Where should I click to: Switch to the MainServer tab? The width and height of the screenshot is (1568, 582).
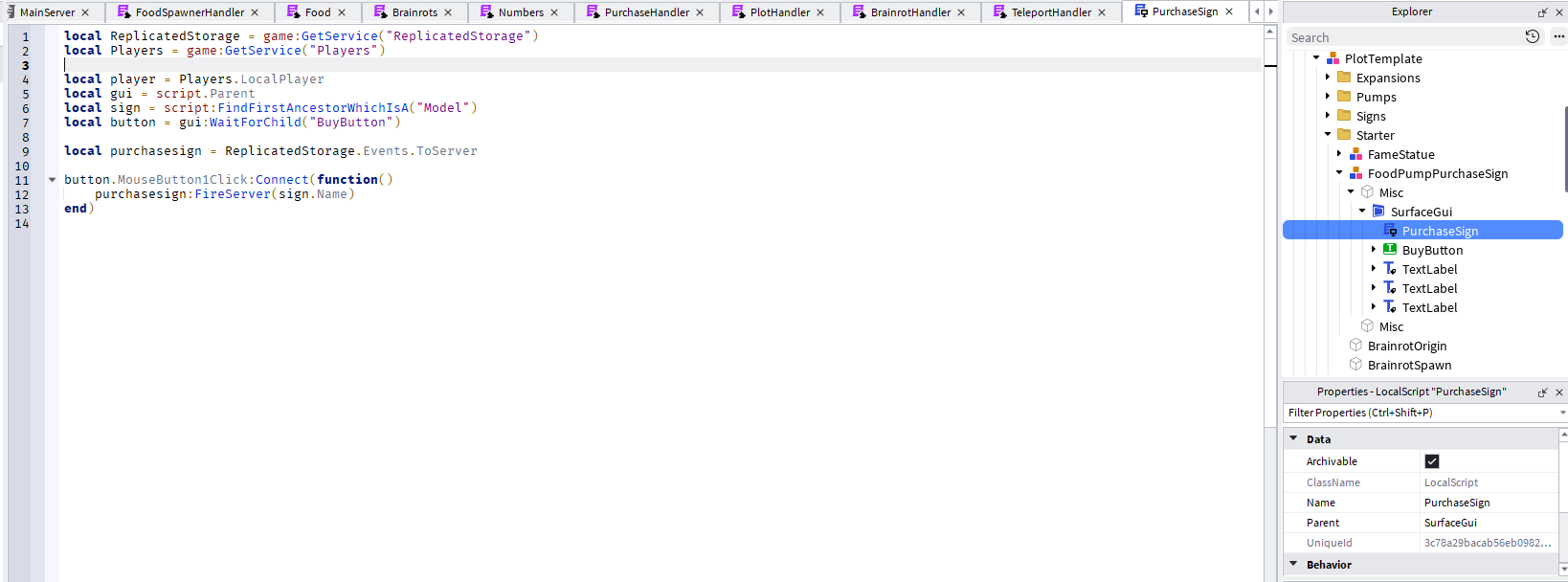click(x=48, y=12)
